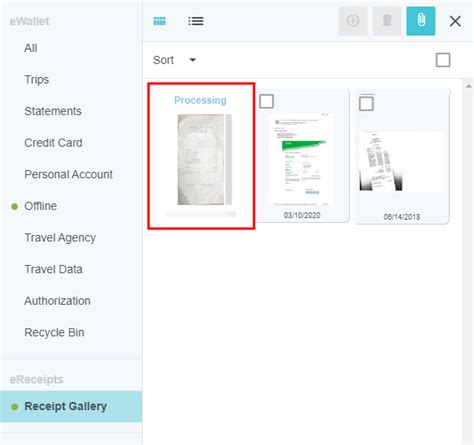Select Credit Card in sidebar
Image resolution: width=474 pixels, height=445 pixels.
pyautogui.click(x=53, y=143)
